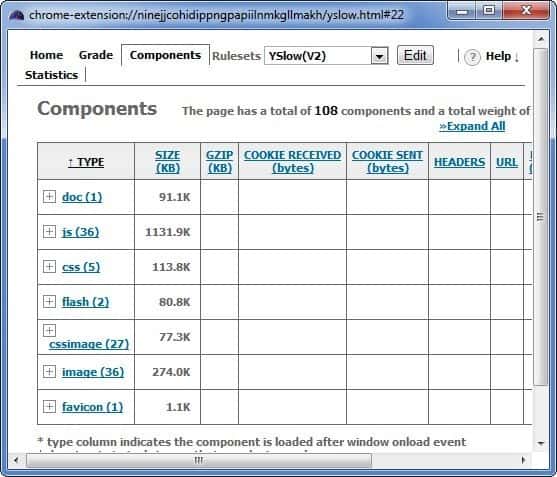Click the HEADERS column header
This screenshot has width=557, height=477.
459,162
